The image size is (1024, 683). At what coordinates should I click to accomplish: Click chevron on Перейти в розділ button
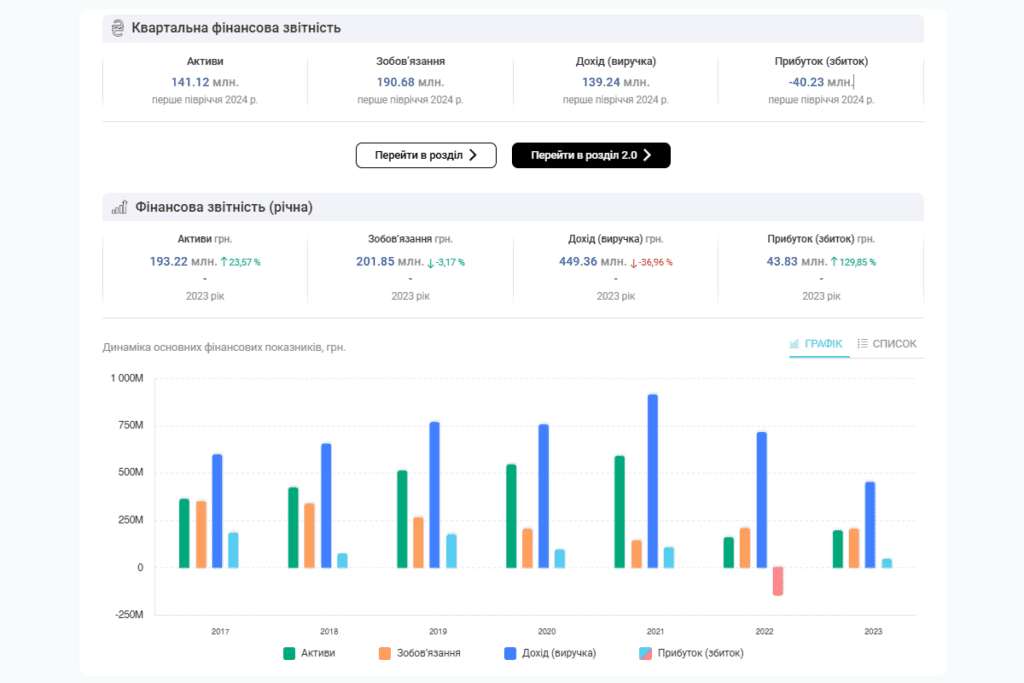[x=473, y=155]
